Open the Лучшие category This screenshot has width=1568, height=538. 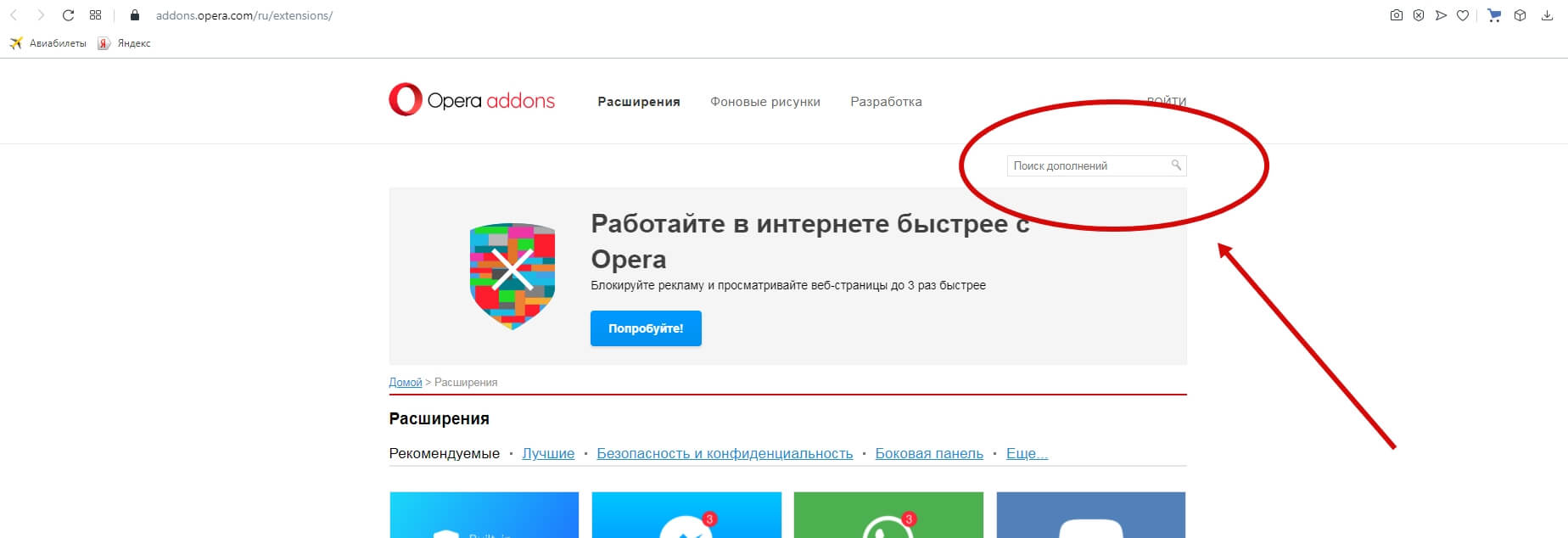pyautogui.click(x=548, y=453)
